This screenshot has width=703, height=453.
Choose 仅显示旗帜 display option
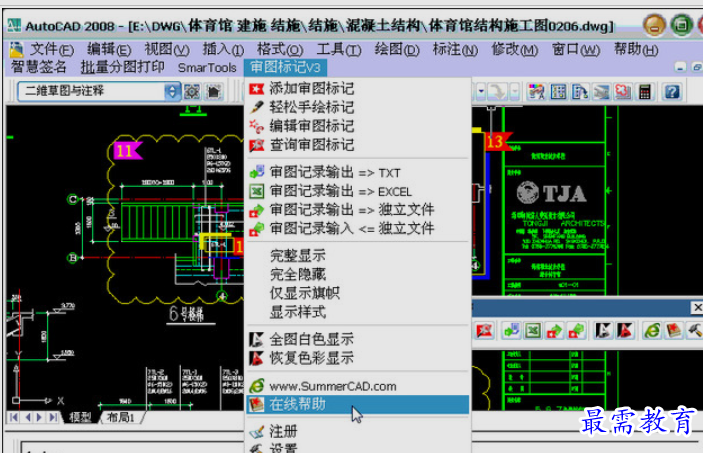tap(304, 293)
